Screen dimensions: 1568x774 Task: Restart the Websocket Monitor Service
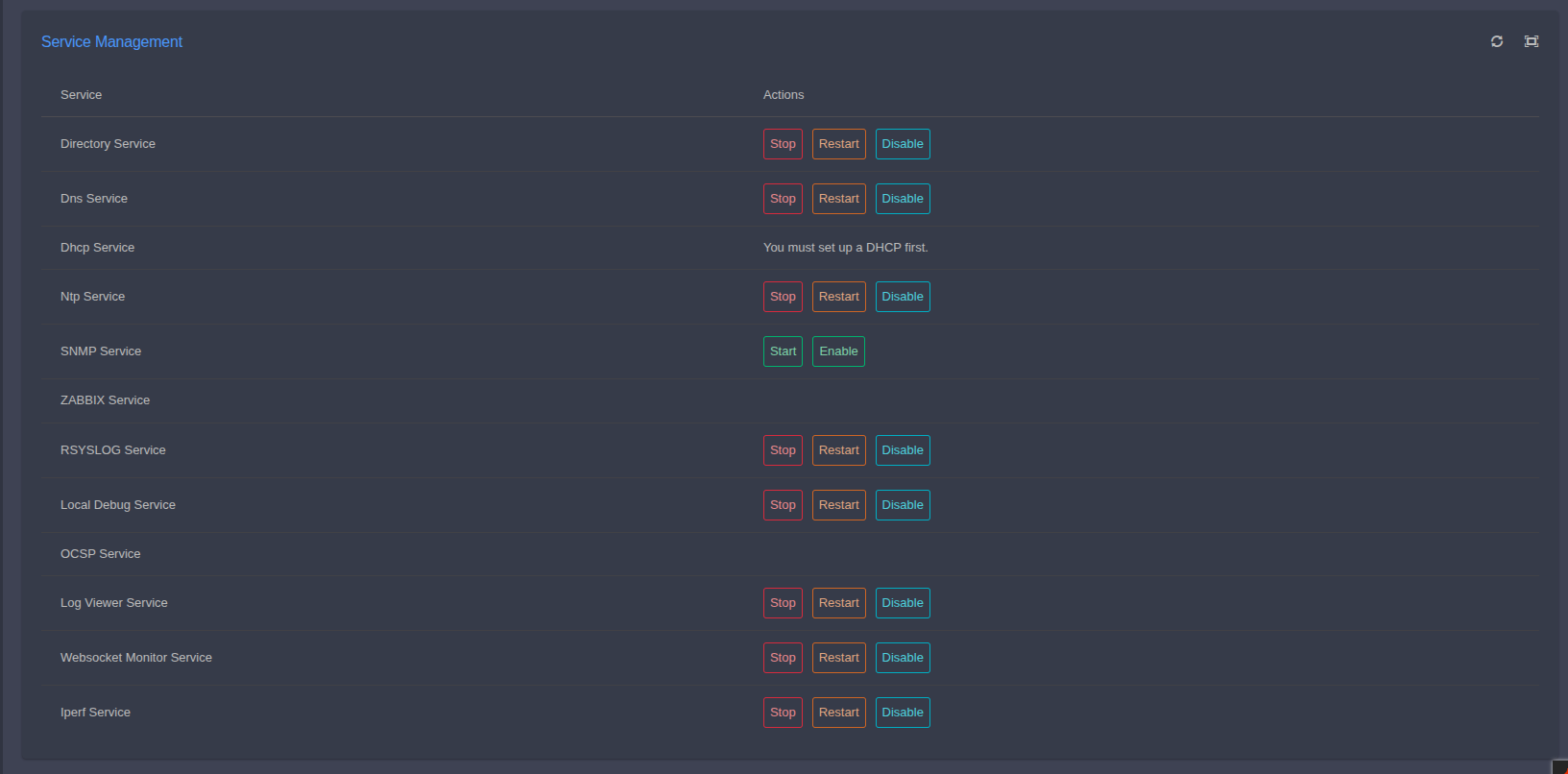pyautogui.click(x=838, y=658)
